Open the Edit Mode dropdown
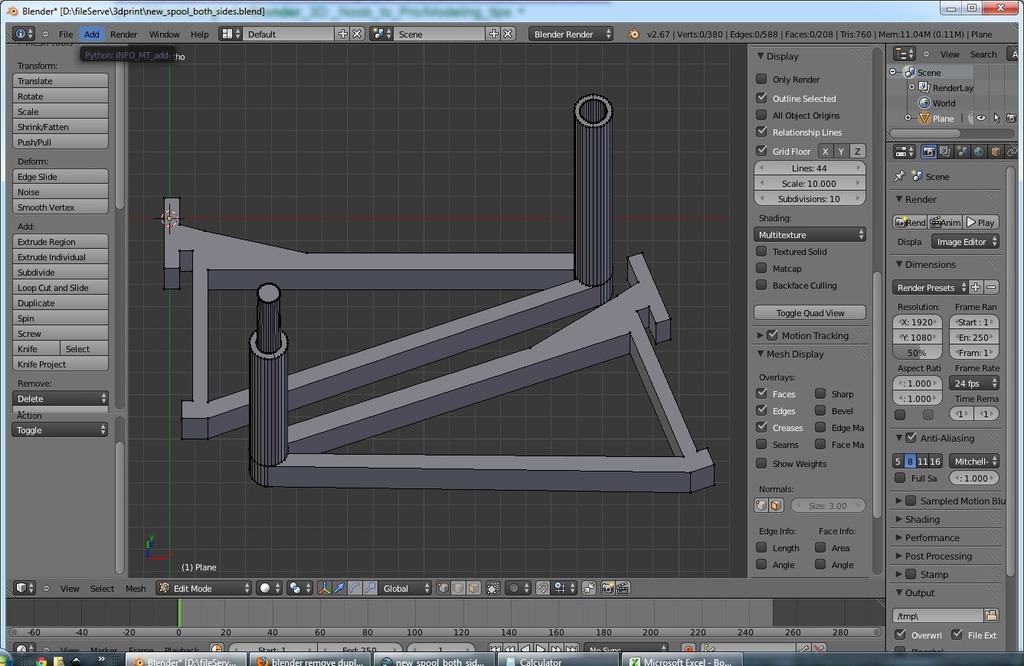 click(196, 588)
